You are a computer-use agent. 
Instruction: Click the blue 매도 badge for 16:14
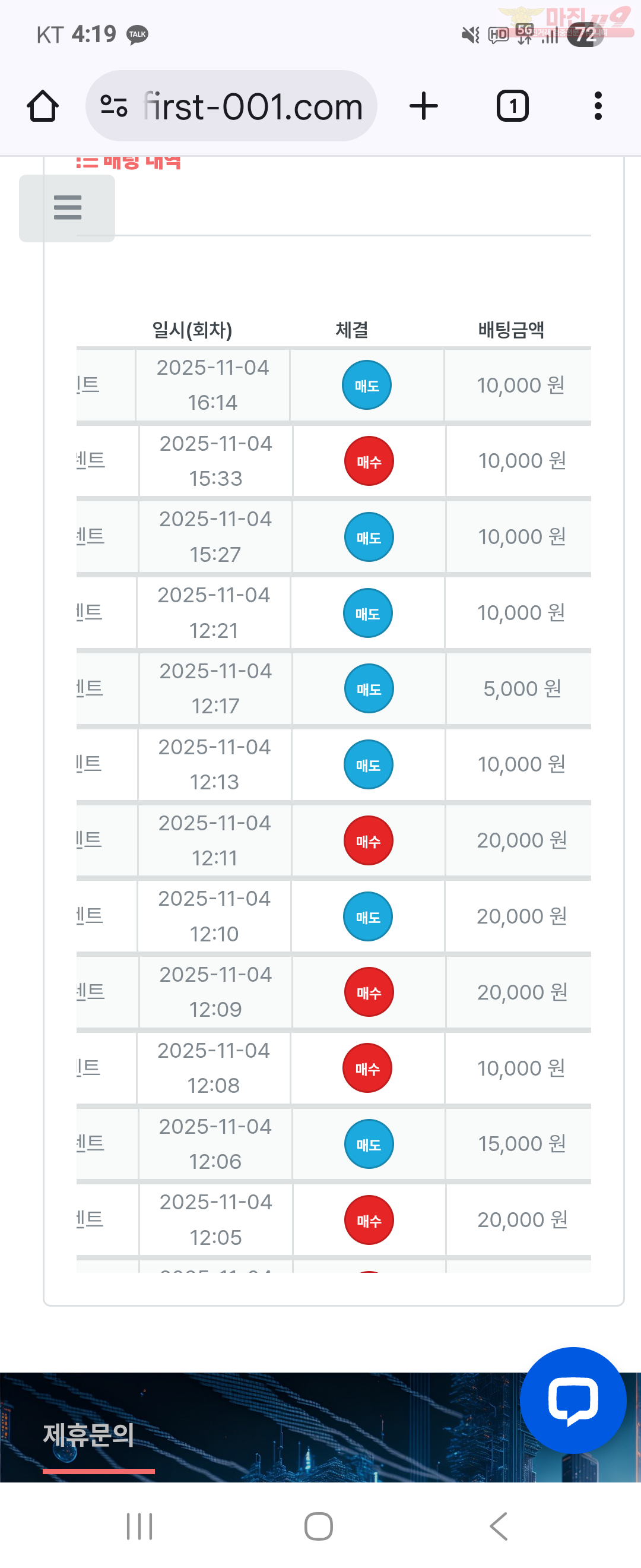366,385
